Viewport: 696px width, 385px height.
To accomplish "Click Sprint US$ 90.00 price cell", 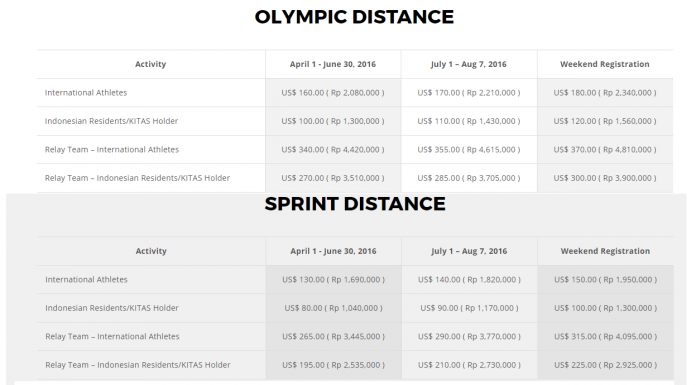I will coord(469,308).
